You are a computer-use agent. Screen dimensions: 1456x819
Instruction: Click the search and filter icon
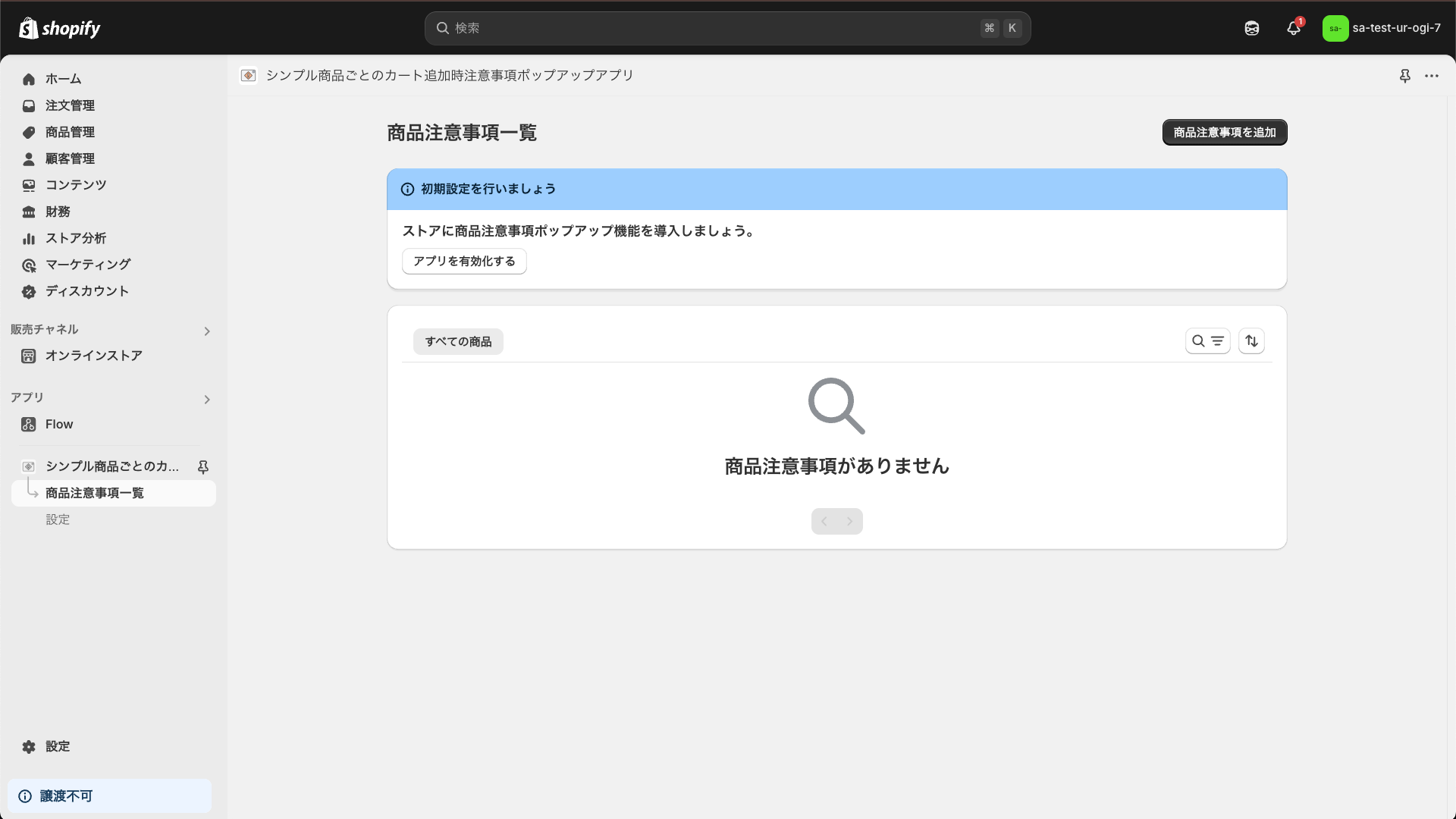(1208, 340)
